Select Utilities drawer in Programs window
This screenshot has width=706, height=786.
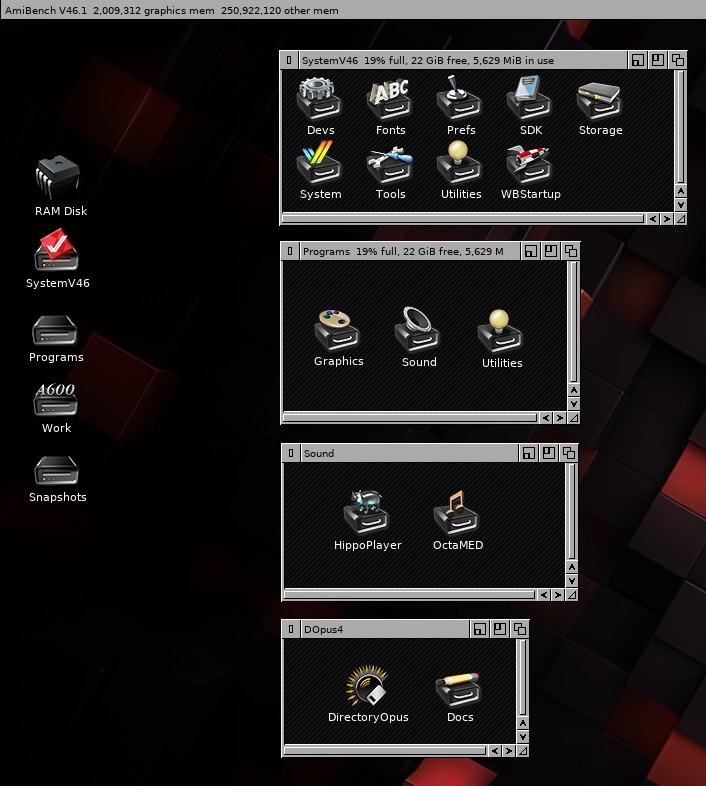[500, 331]
